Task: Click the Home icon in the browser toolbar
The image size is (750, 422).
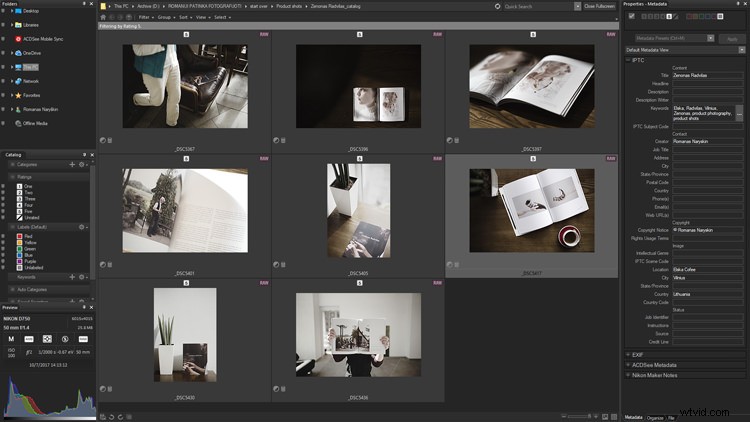Action: (x=103, y=17)
